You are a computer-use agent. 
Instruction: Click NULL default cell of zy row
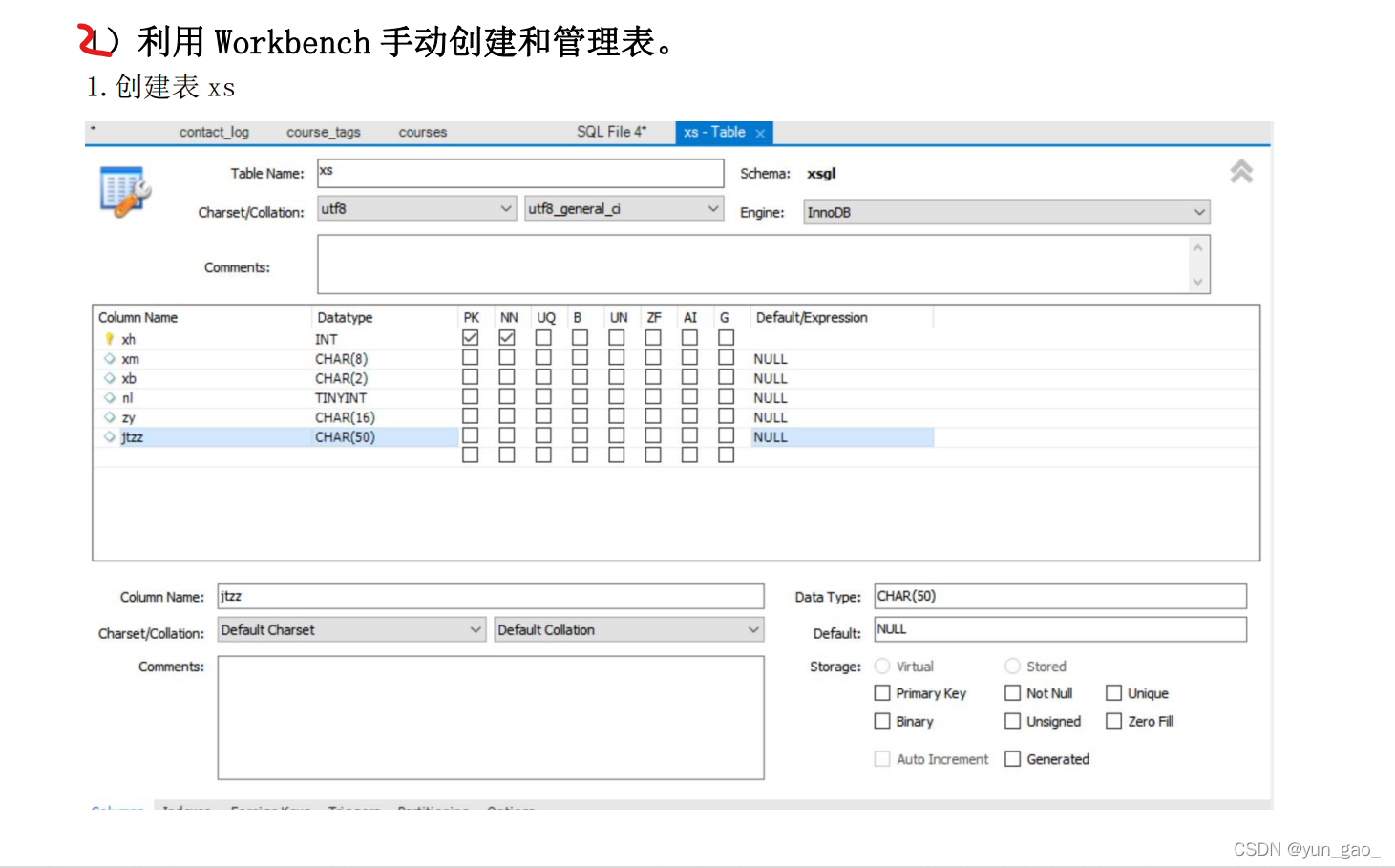(x=771, y=417)
